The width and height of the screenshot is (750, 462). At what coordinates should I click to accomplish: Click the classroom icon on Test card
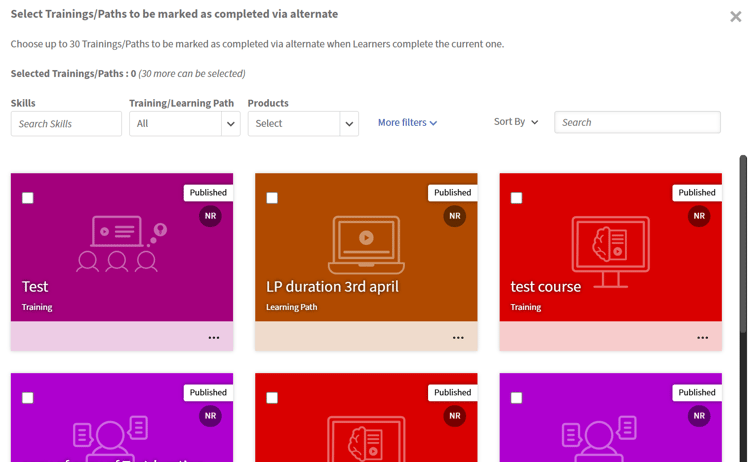tap(121, 244)
